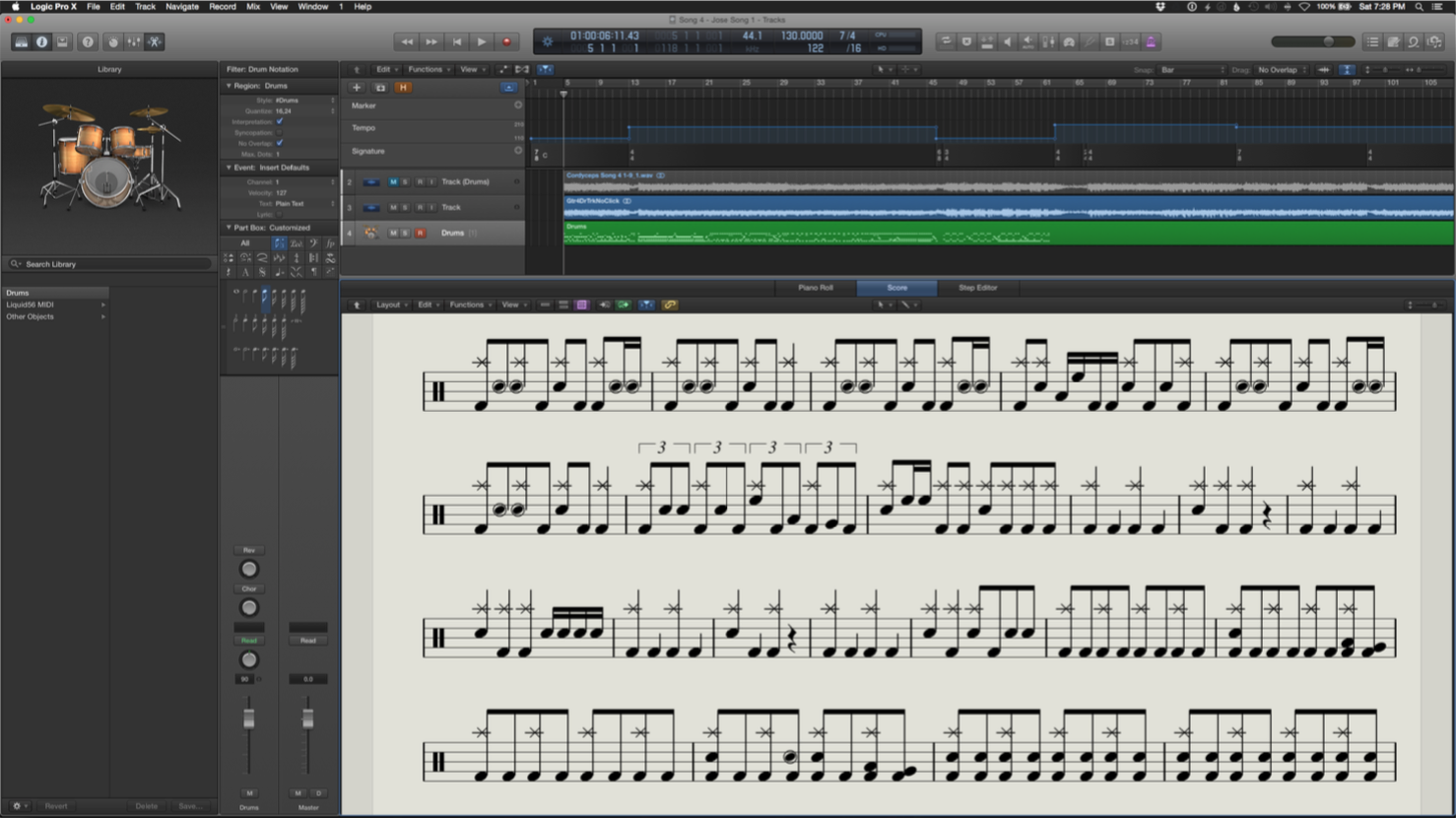The image size is (1456, 818).
Task: Open the Navigate menu
Action: click(181, 7)
